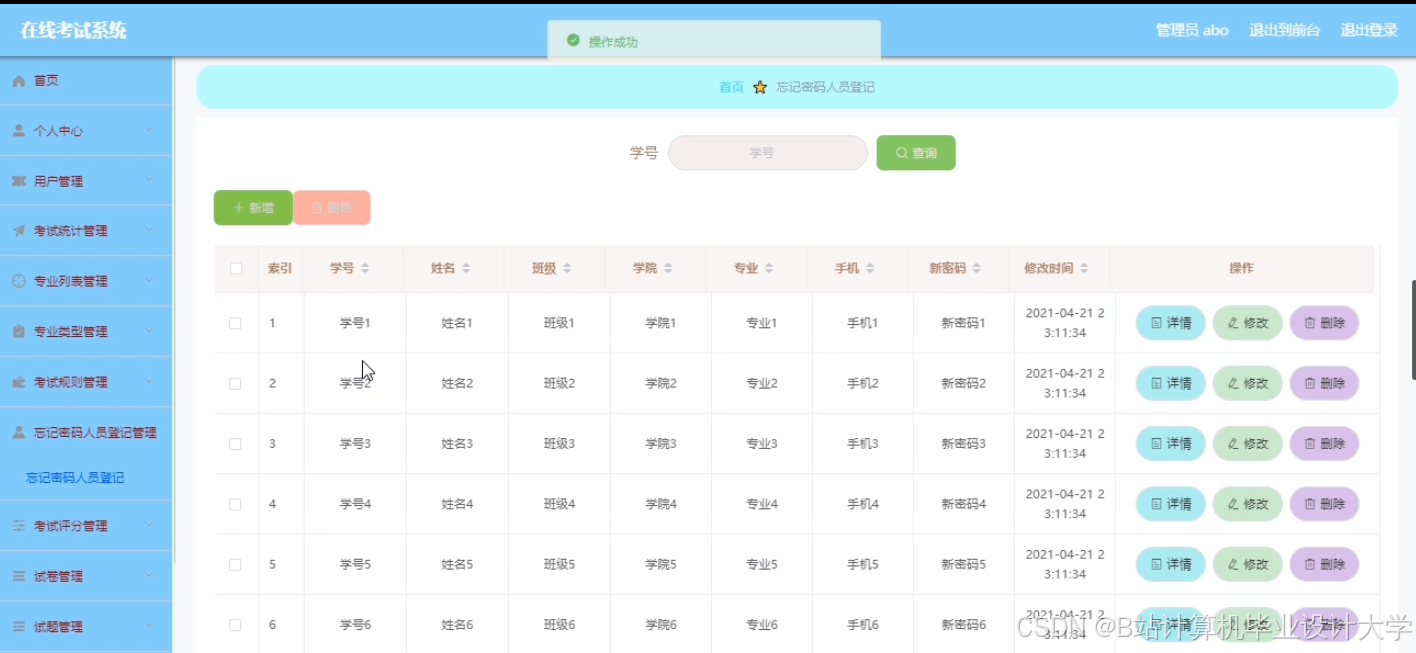Viewport: 1416px width, 653px height.
Task: Click 退出到前台 in the top bar
Action: [x=1284, y=30]
